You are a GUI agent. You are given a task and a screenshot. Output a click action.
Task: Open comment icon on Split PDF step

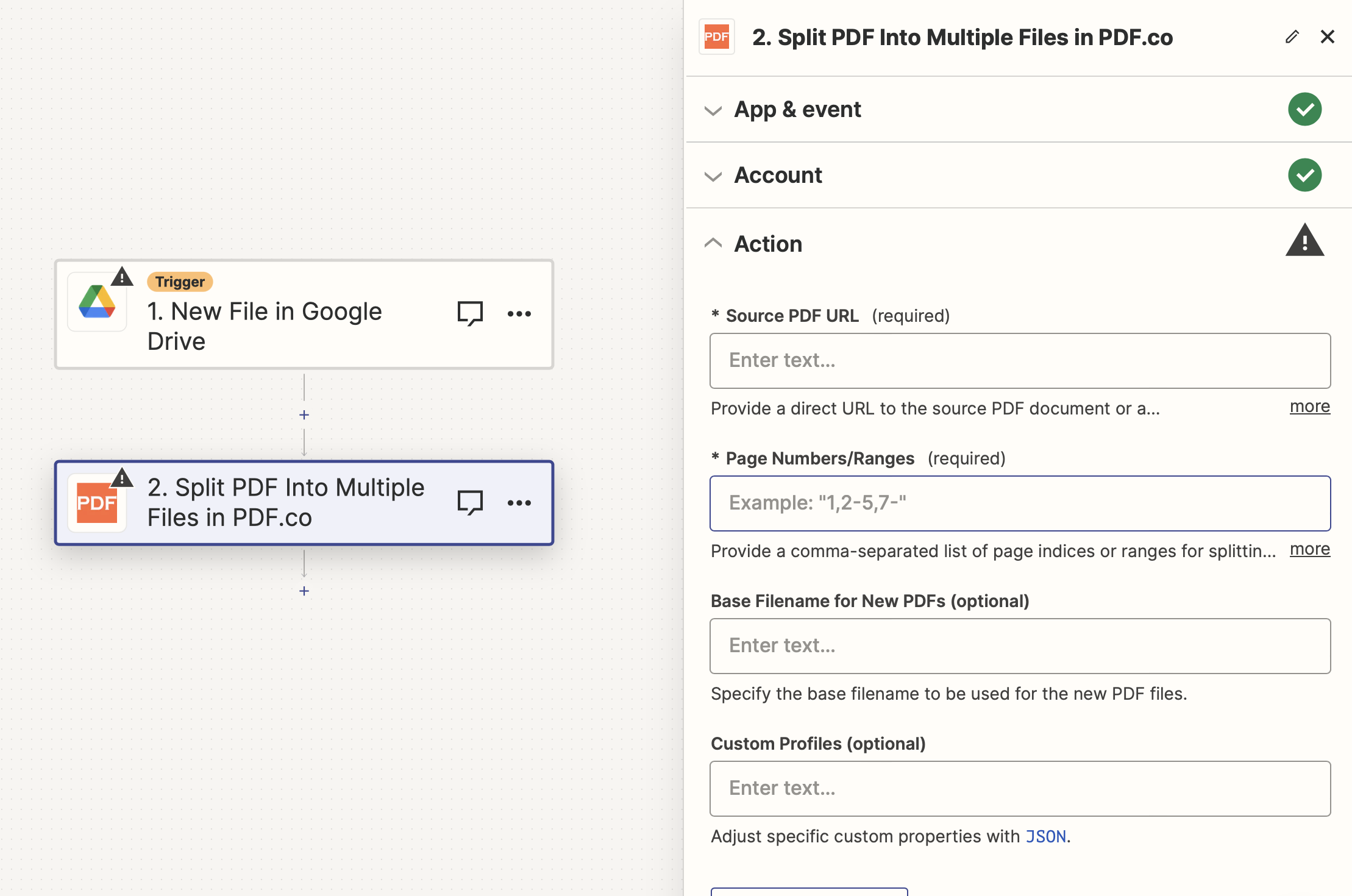point(470,503)
